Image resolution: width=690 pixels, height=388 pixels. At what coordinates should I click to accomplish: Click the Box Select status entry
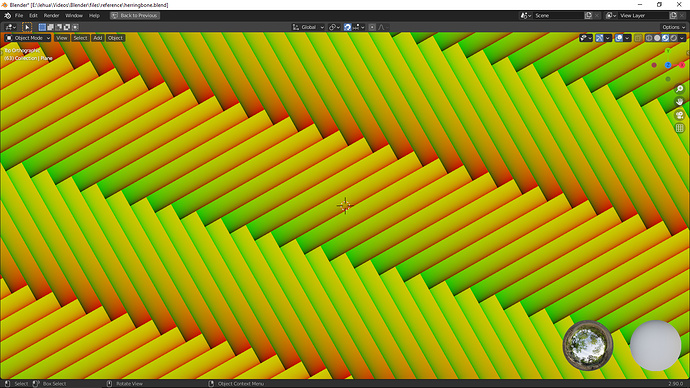click(x=55, y=384)
